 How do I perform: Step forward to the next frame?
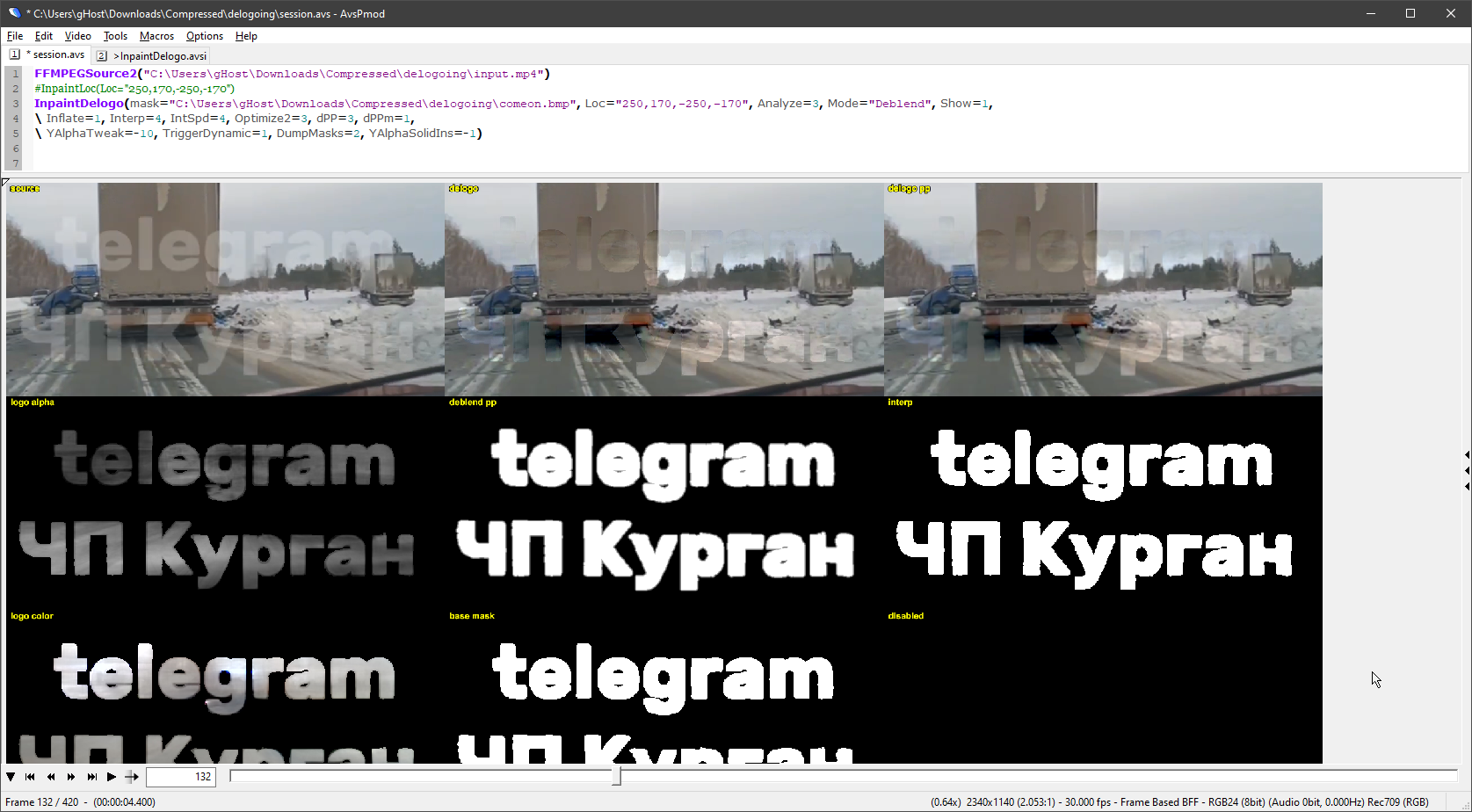[x=71, y=777]
